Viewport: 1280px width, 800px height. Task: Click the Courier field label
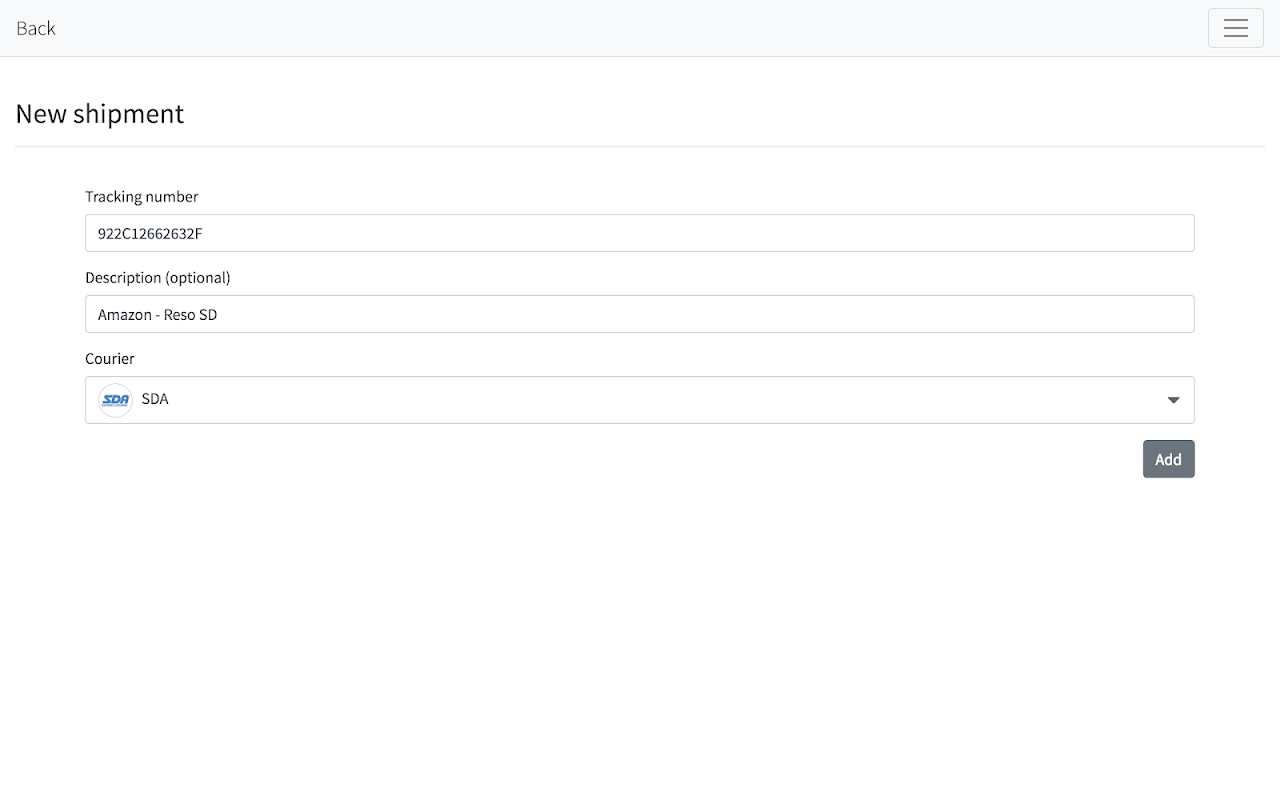pos(109,358)
